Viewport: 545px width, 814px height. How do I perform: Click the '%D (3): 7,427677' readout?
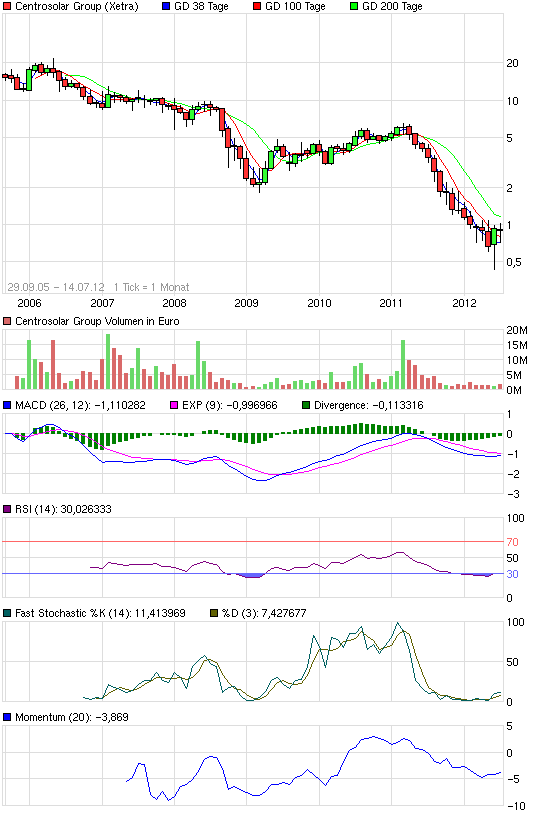264,613
